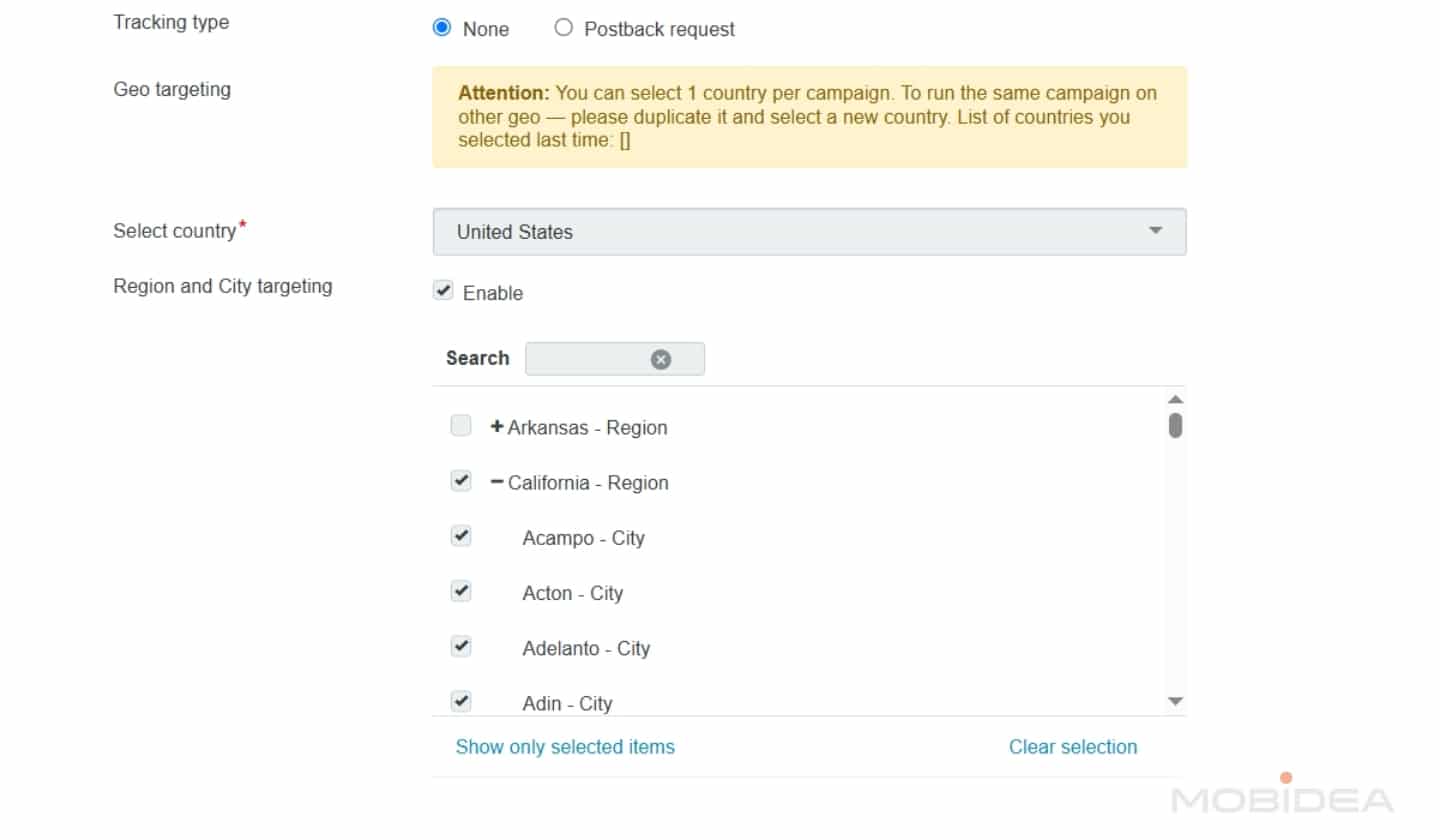Viewport: 1440px width, 840px height.
Task: Expand Arkansas region with plus icon
Action: click(496, 427)
